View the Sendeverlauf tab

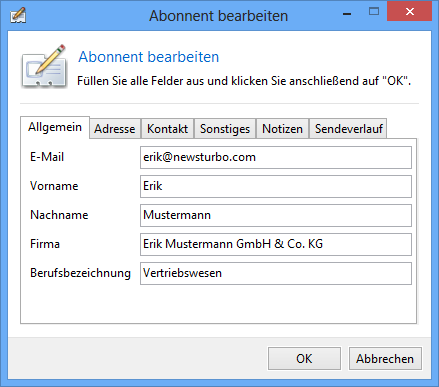(x=348, y=129)
